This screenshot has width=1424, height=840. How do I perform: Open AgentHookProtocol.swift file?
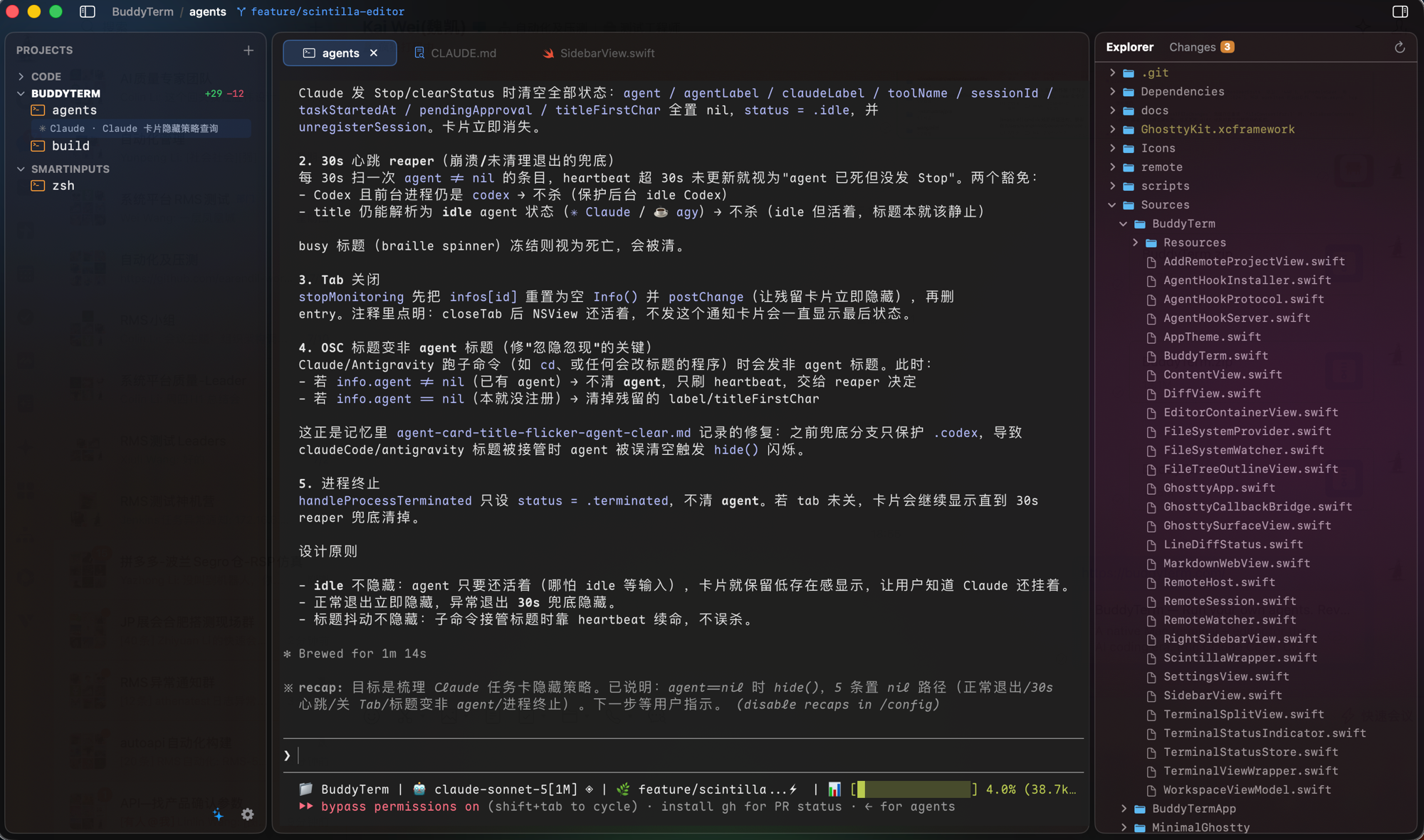click(x=1243, y=299)
